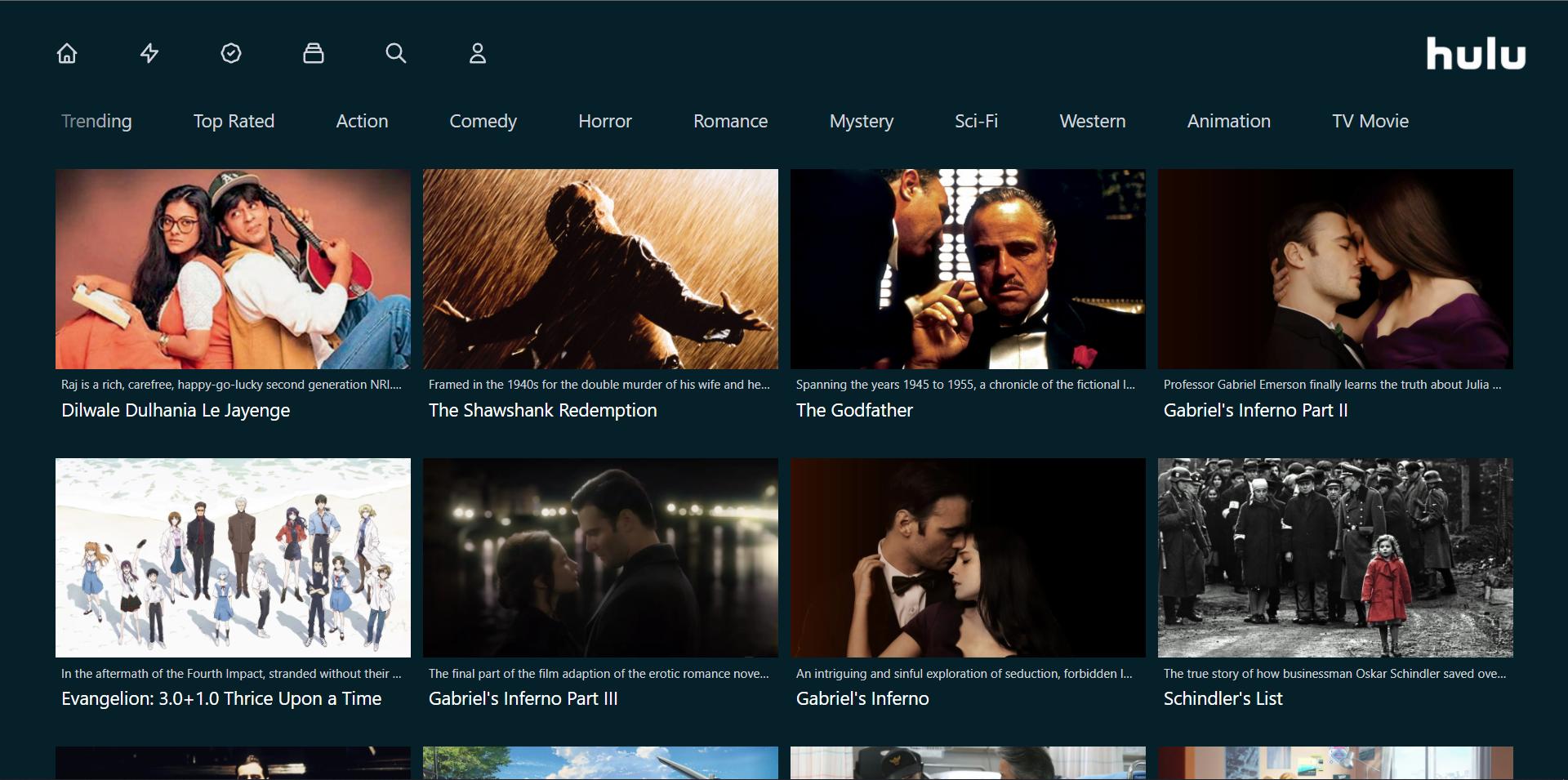This screenshot has height=780, width=1568.
Task: Open the Dilwale Dulhania Le Jayenge poster
Action: tap(233, 269)
